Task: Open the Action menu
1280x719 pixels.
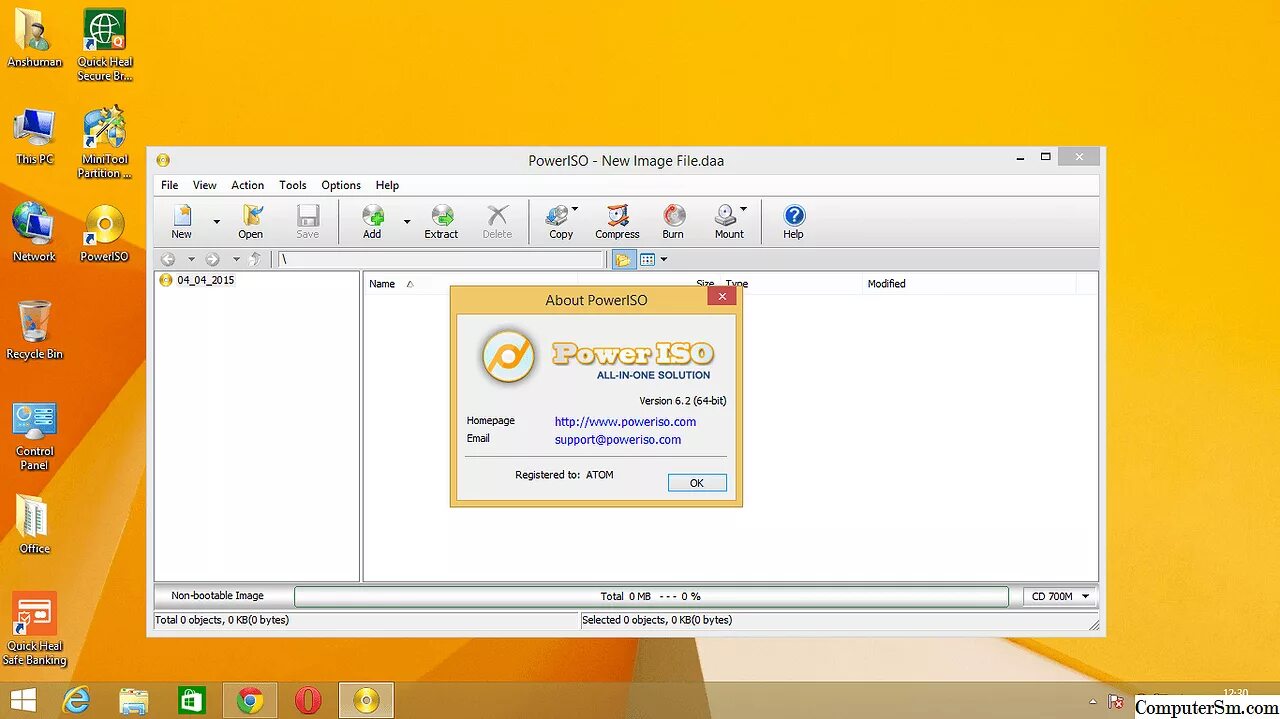Action: 248,185
